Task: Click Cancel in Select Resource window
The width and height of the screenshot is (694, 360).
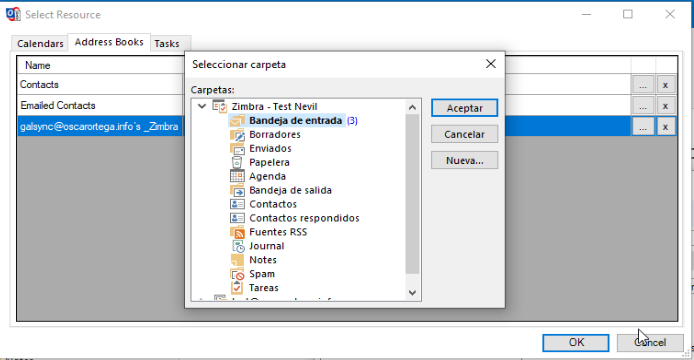Action: [650, 342]
